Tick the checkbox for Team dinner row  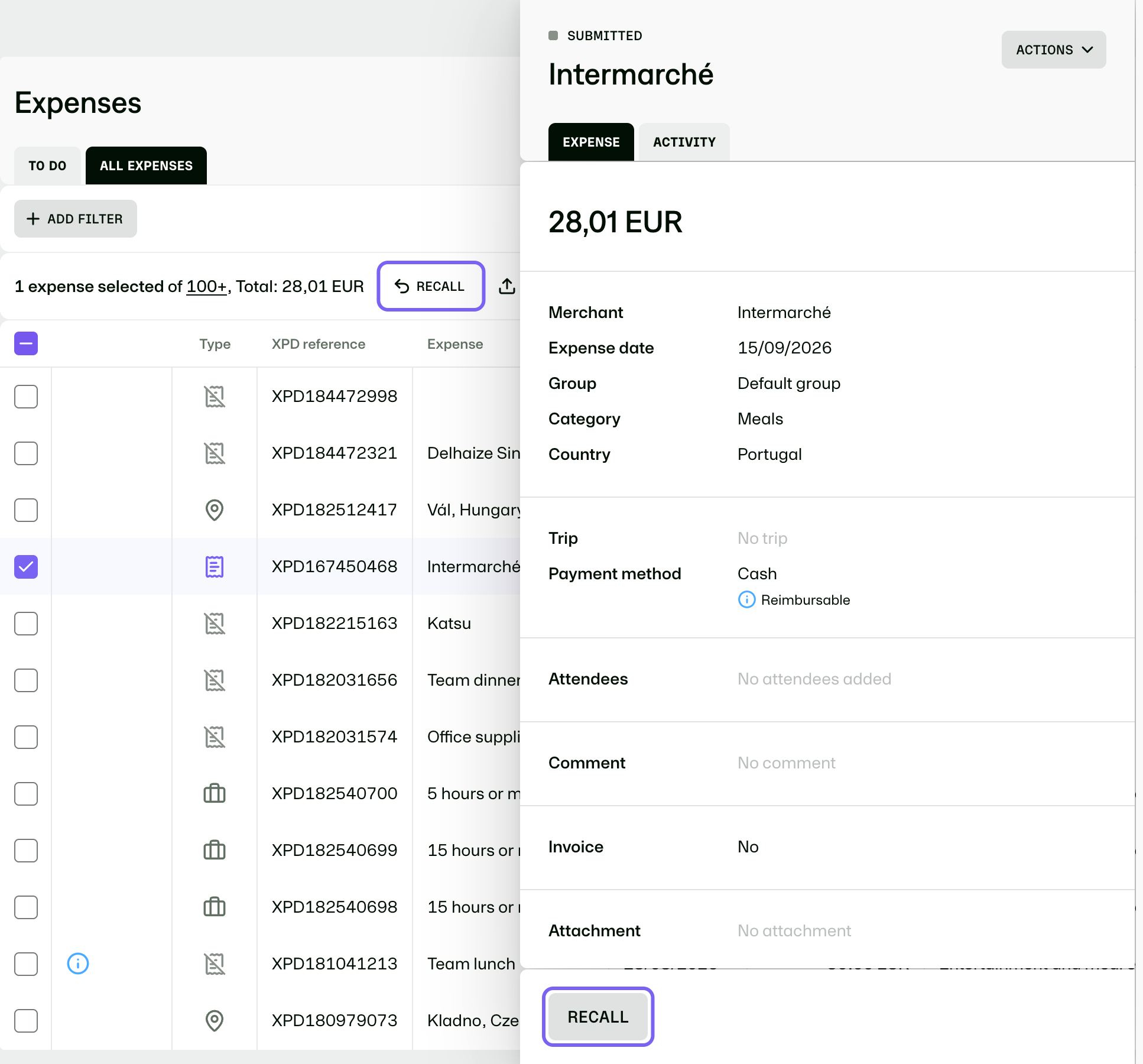point(26,680)
